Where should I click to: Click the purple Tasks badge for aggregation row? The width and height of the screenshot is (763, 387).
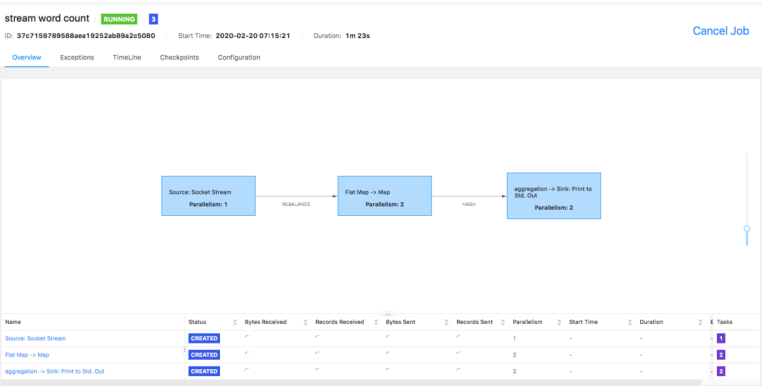click(x=721, y=371)
